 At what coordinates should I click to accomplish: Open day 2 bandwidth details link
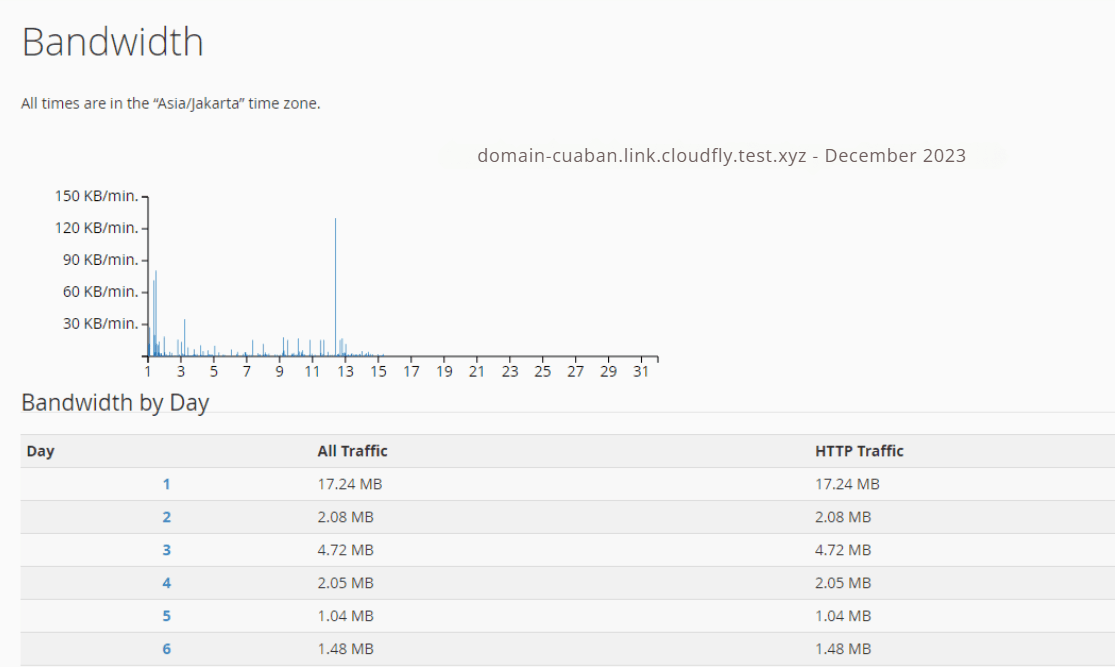166,517
